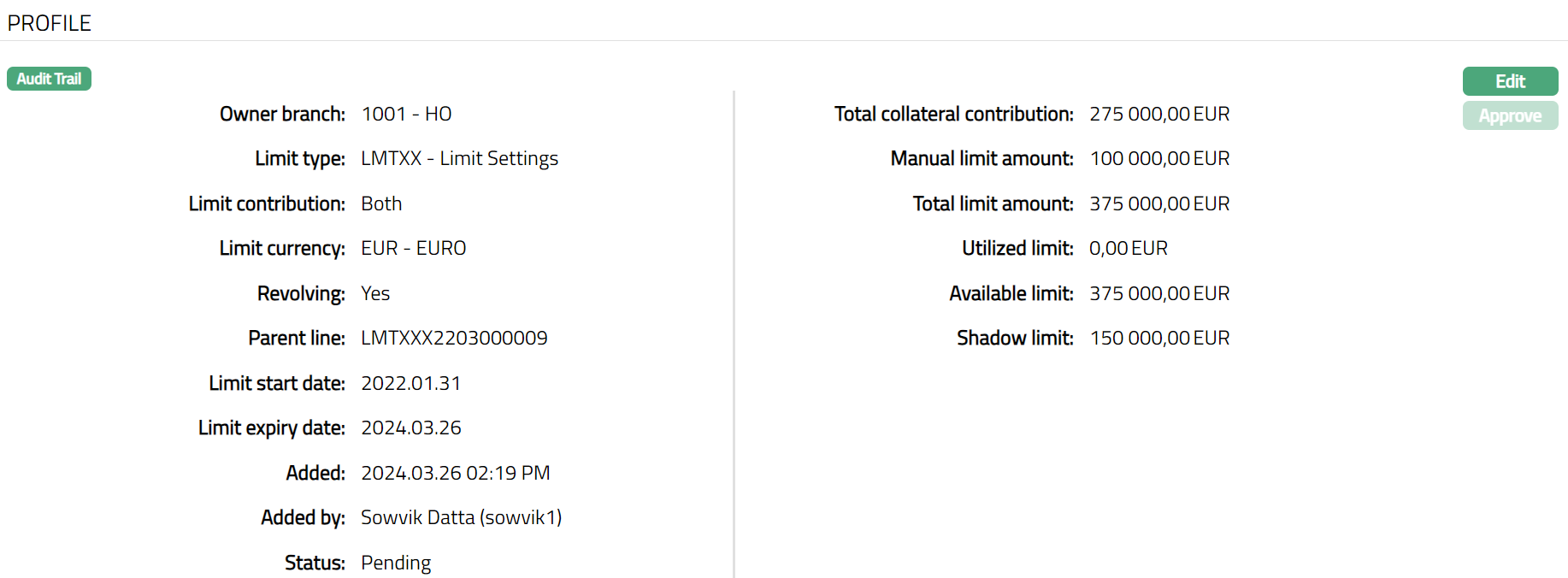Click the Revolving value Yes

[x=375, y=293]
